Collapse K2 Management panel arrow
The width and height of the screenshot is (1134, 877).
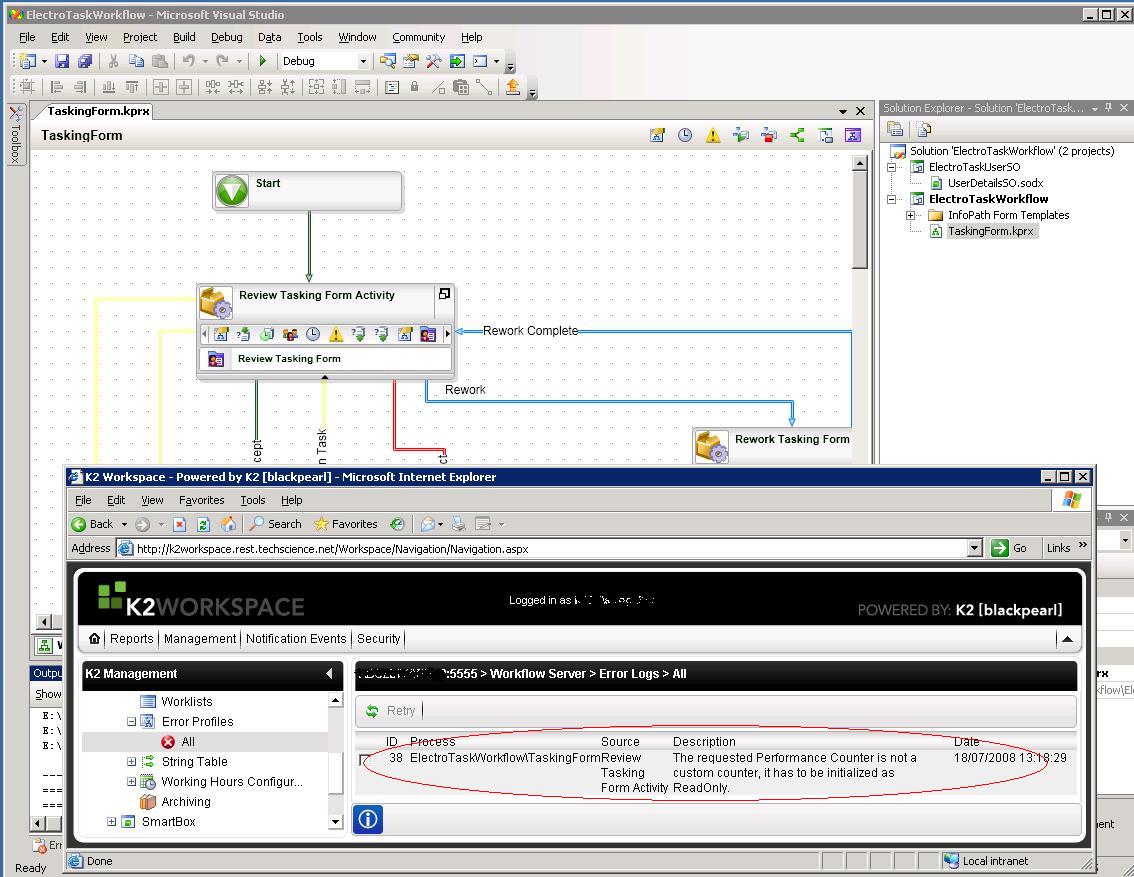(x=330, y=674)
